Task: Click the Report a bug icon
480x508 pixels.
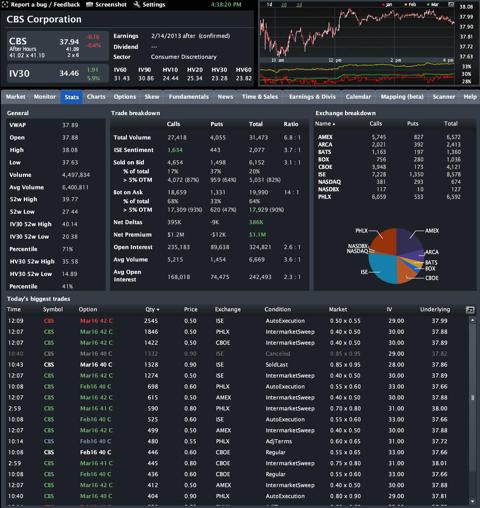Action: [x=5, y=5]
